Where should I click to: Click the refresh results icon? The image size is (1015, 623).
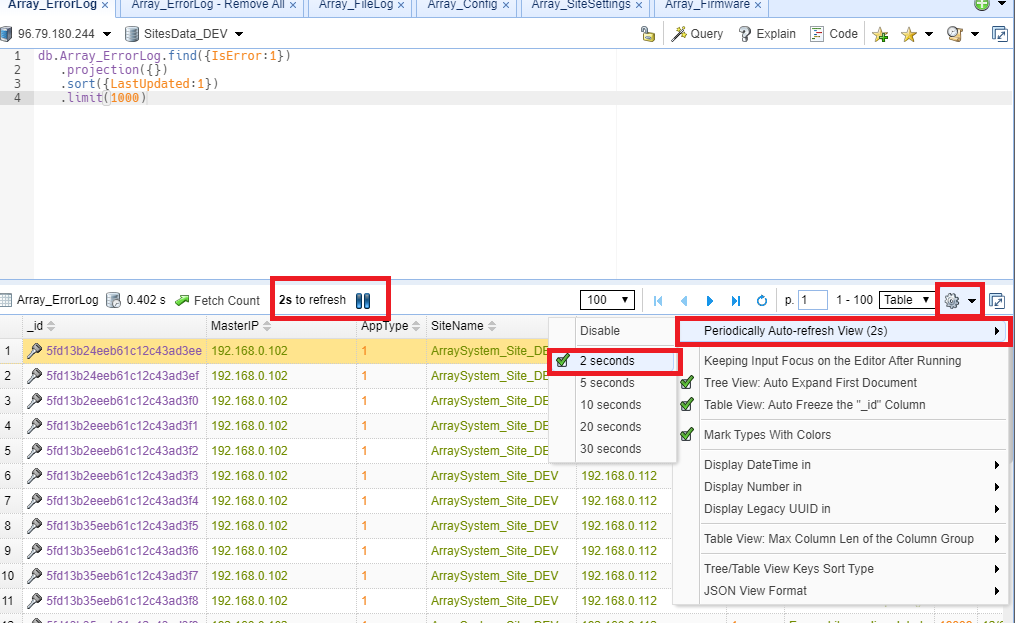762,300
